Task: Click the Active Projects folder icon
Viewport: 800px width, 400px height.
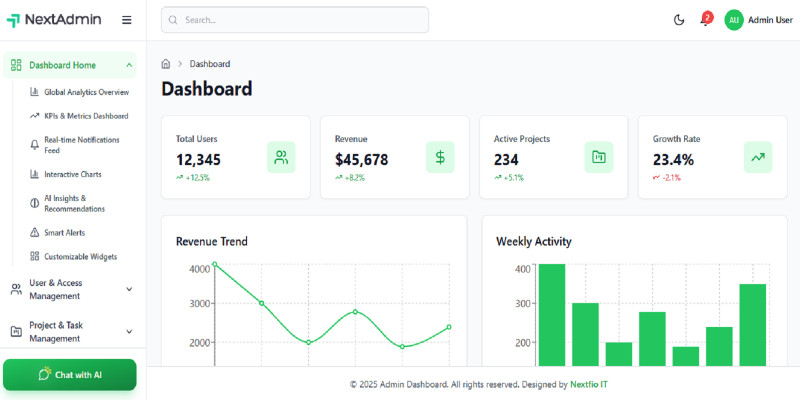Action: coord(599,157)
